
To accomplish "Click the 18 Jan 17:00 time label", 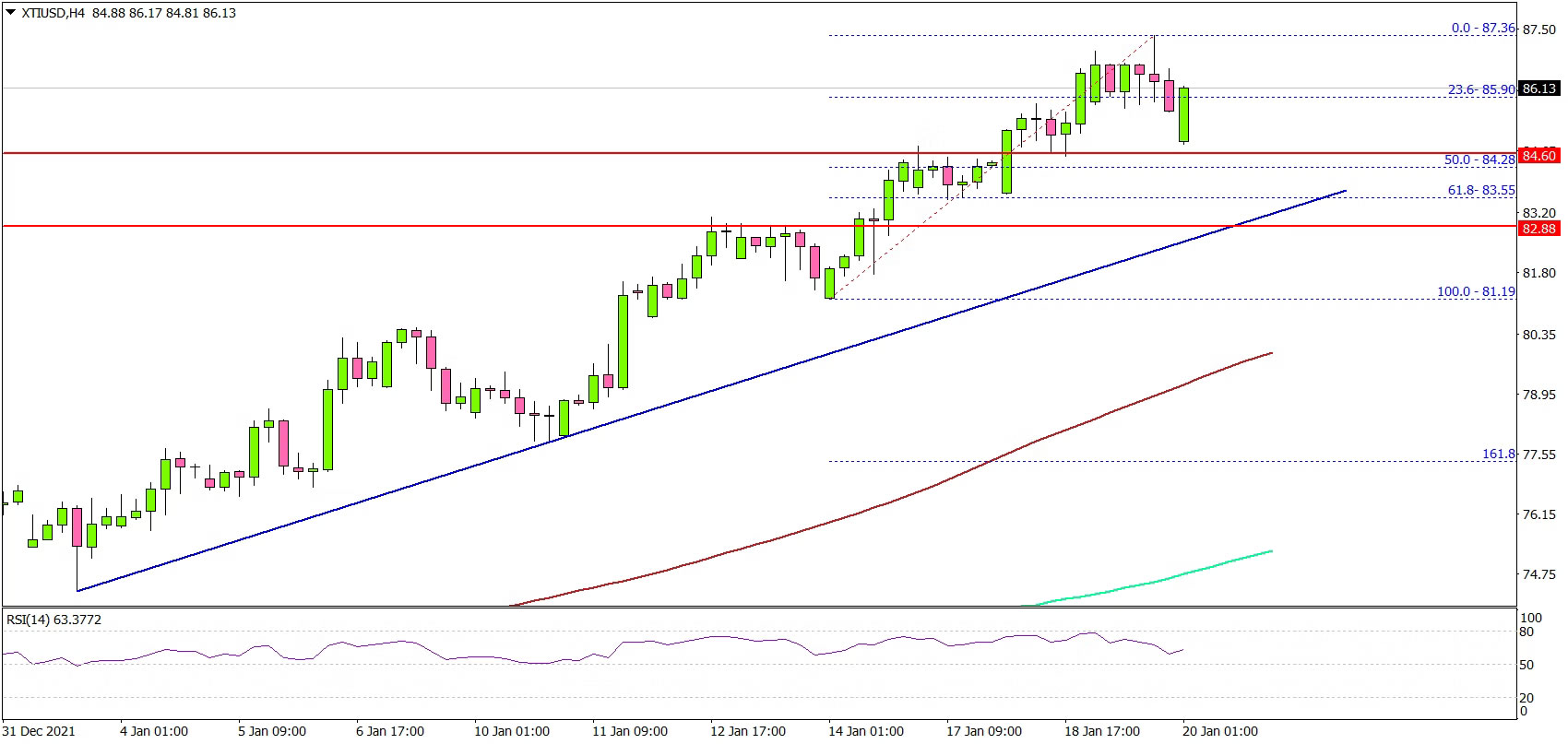I will tap(1103, 731).
